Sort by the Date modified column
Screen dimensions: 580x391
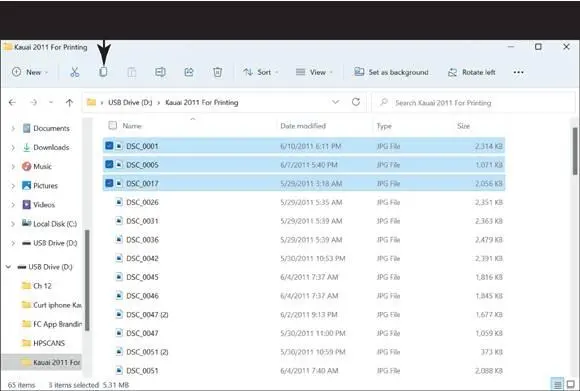point(303,126)
